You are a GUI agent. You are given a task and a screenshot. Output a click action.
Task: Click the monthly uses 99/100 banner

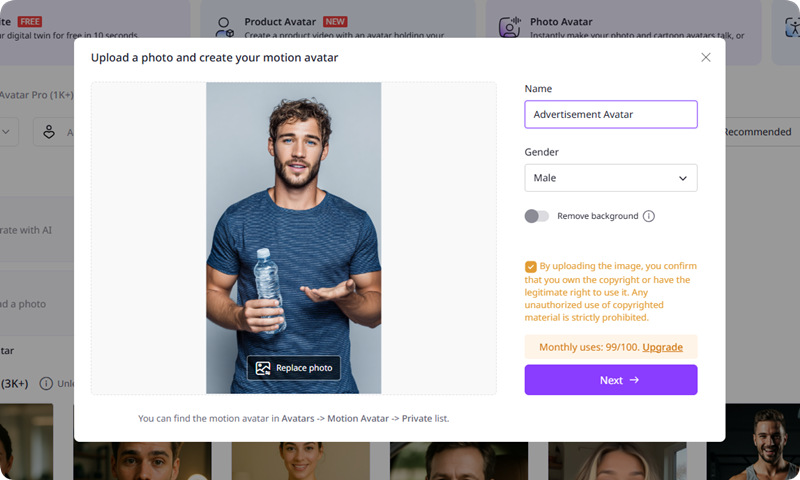[583, 347]
